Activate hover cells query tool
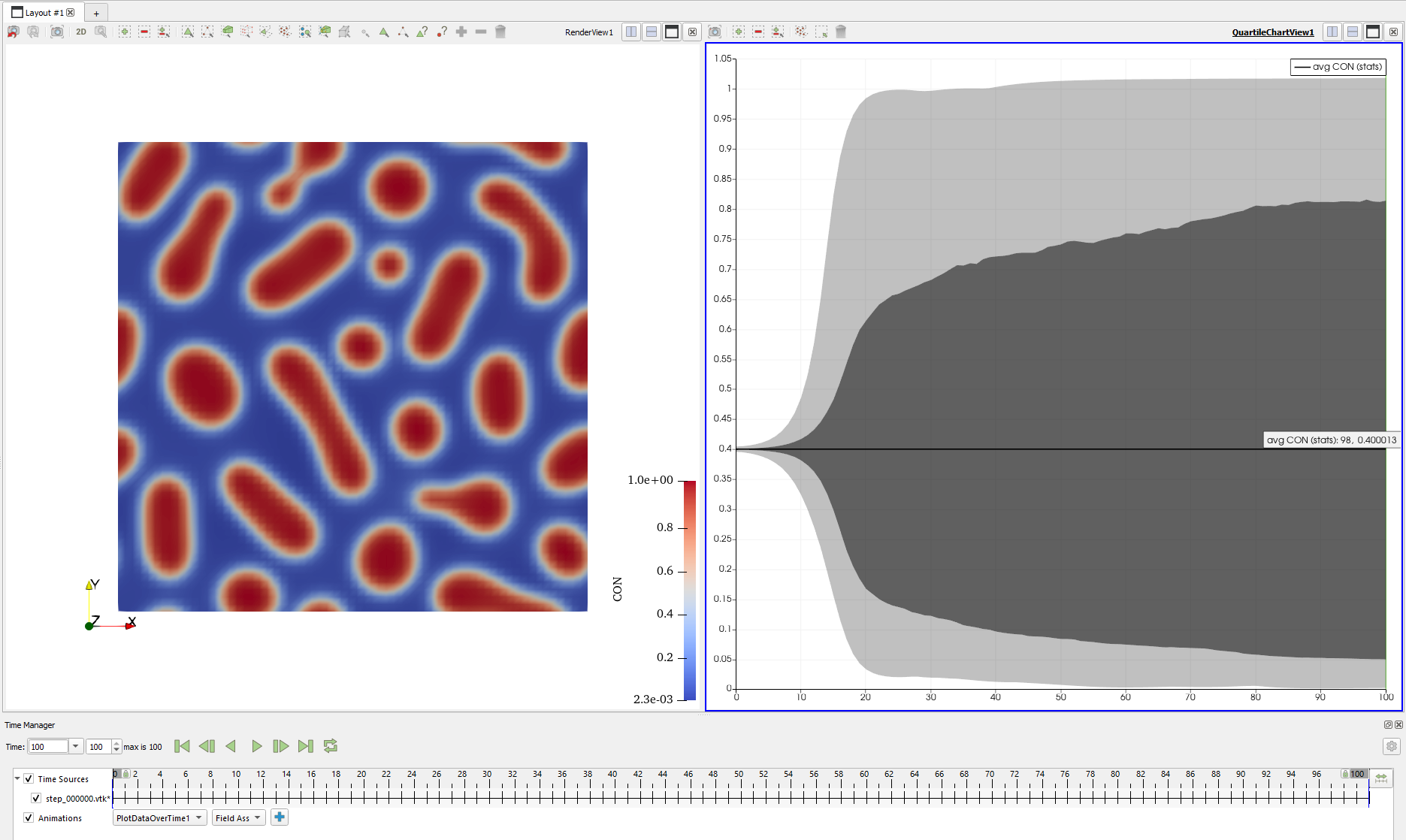The width and height of the screenshot is (1406, 840). click(x=422, y=32)
